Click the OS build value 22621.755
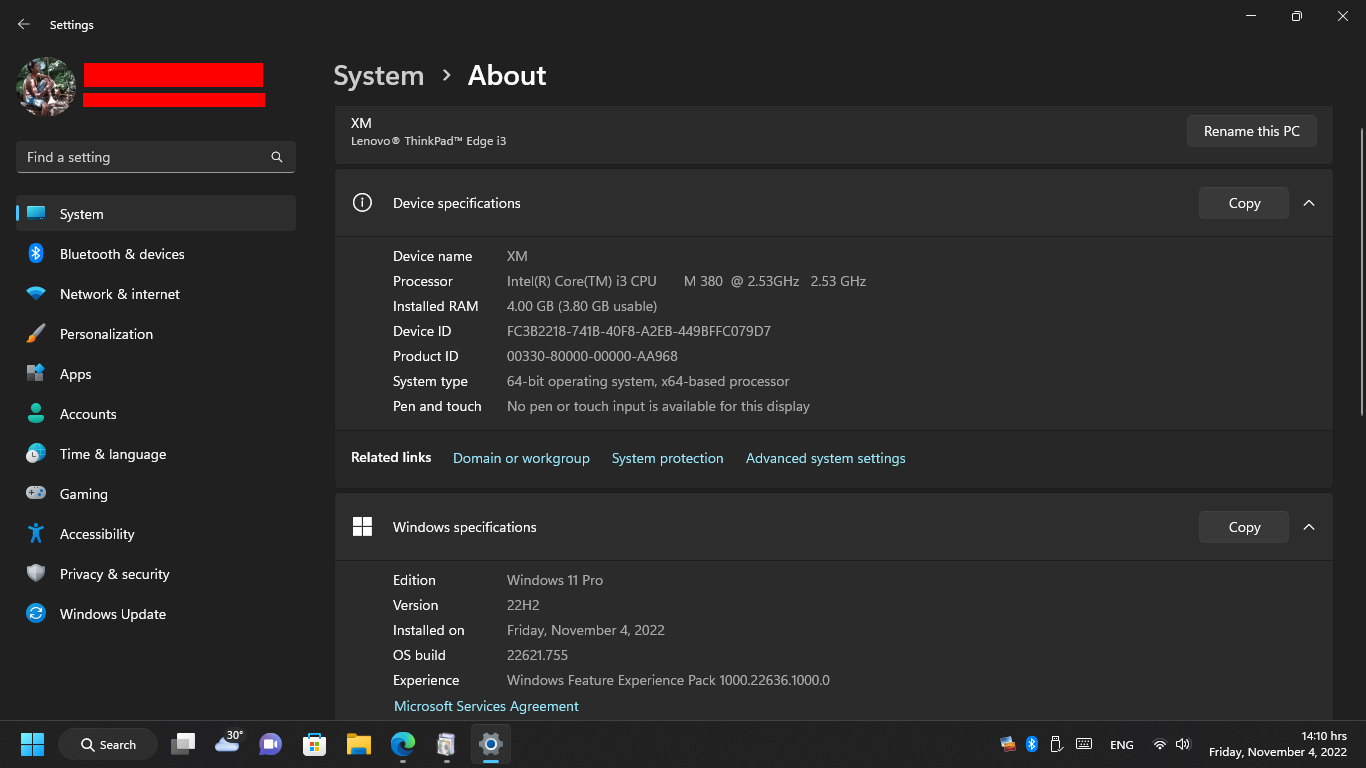1366x768 pixels. pyautogui.click(x=537, y=655)
